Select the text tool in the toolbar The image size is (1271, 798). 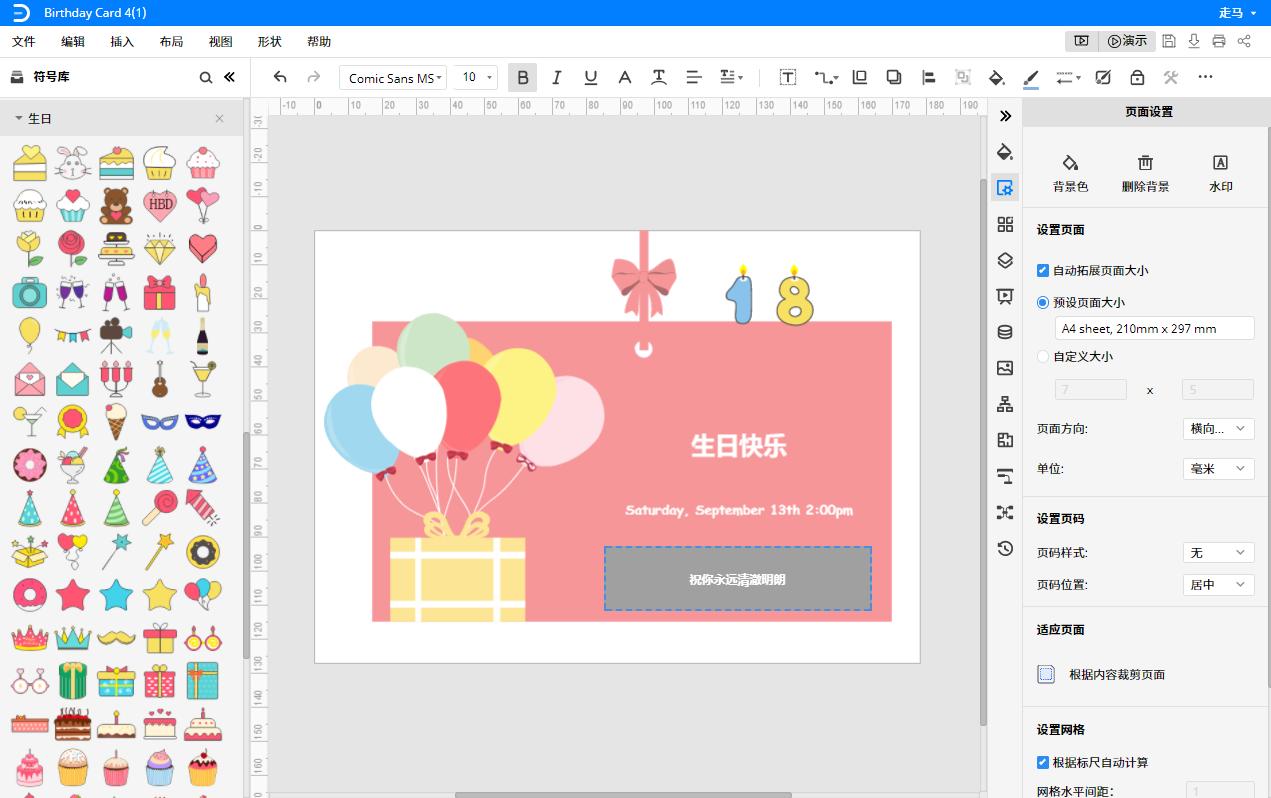tap(787, 77)
